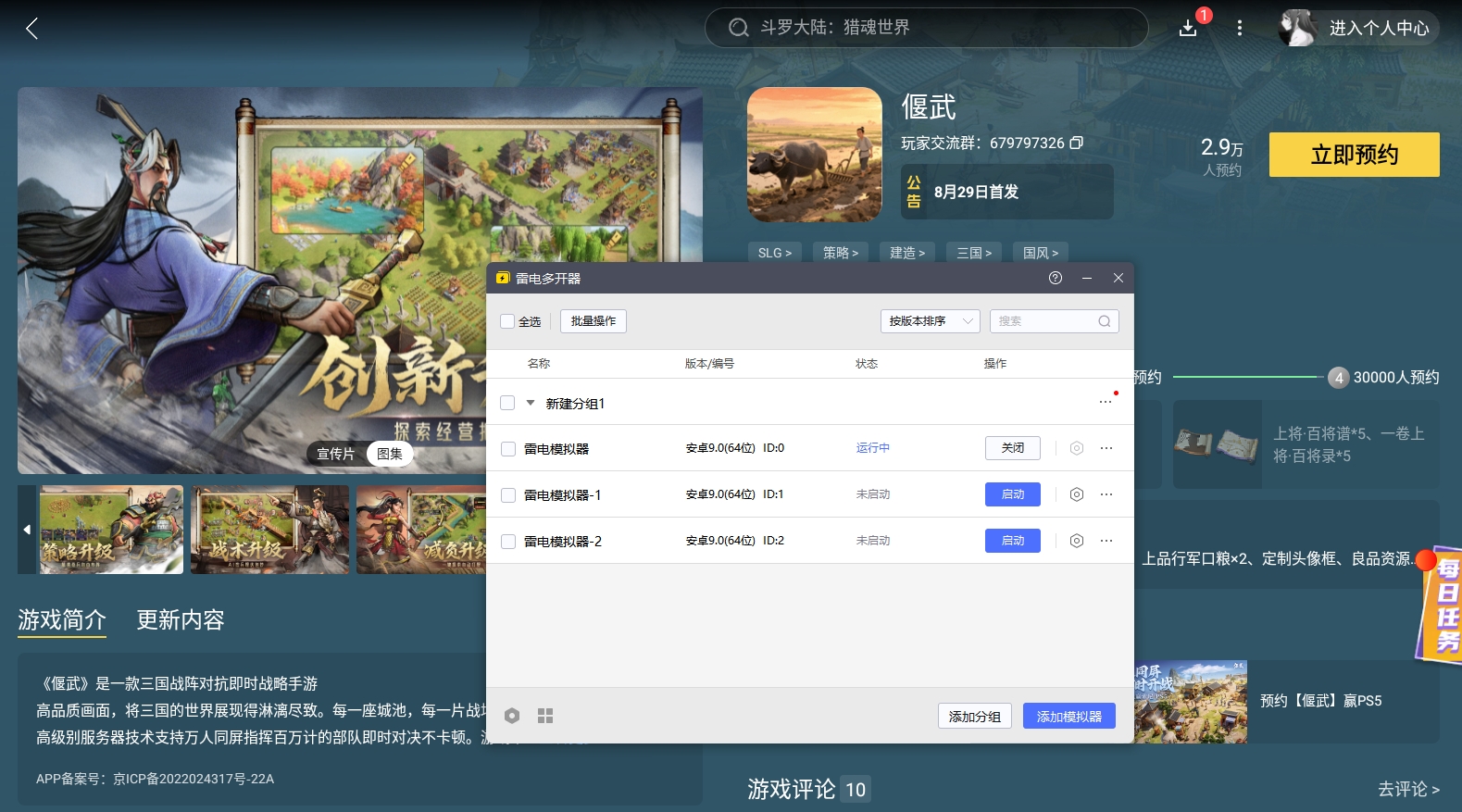This screenshot has width=1462, height=812.
Task: Select the 图集 media tab
Action: [390, 454]
